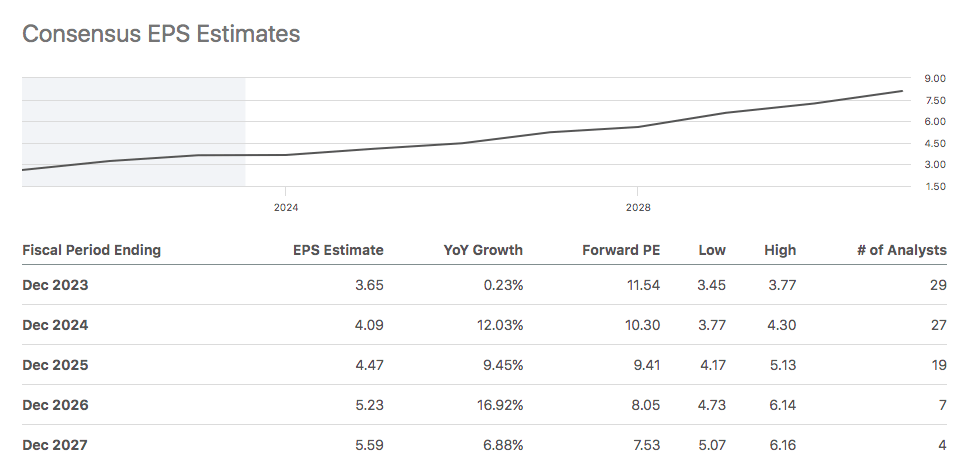
Task: Sort by Fiscal Period Ending column header
Action: click(x=91, y=250)
